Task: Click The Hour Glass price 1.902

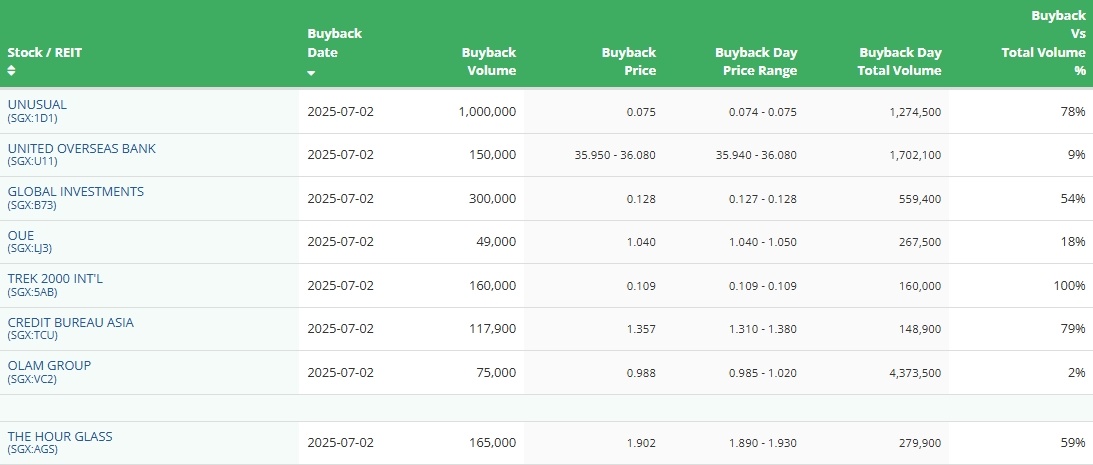Action: (x=641, y=443)
